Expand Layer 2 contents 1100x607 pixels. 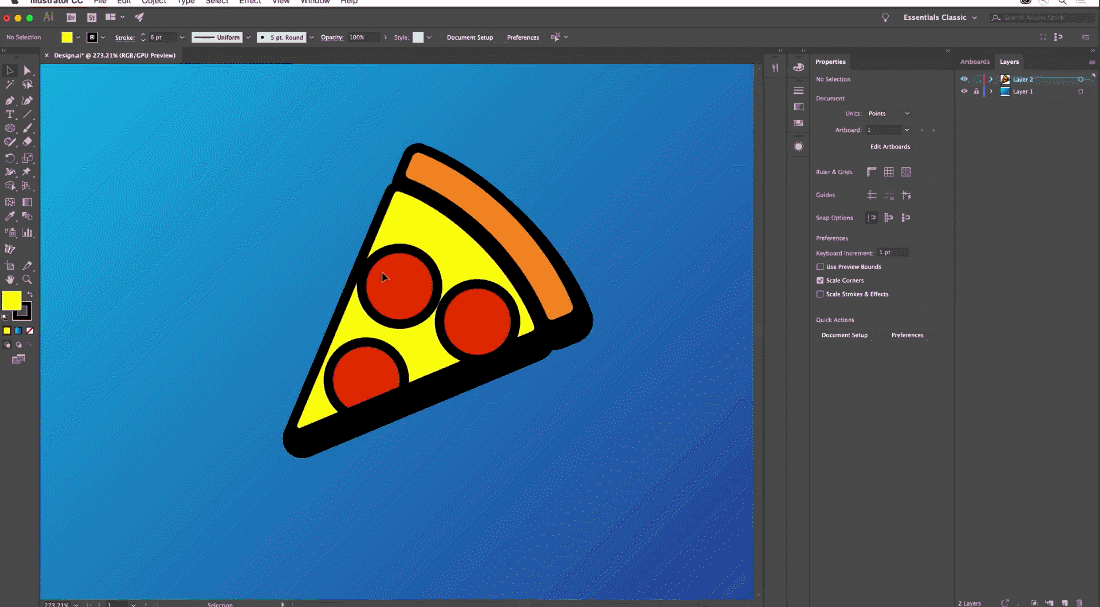(991, 79)
